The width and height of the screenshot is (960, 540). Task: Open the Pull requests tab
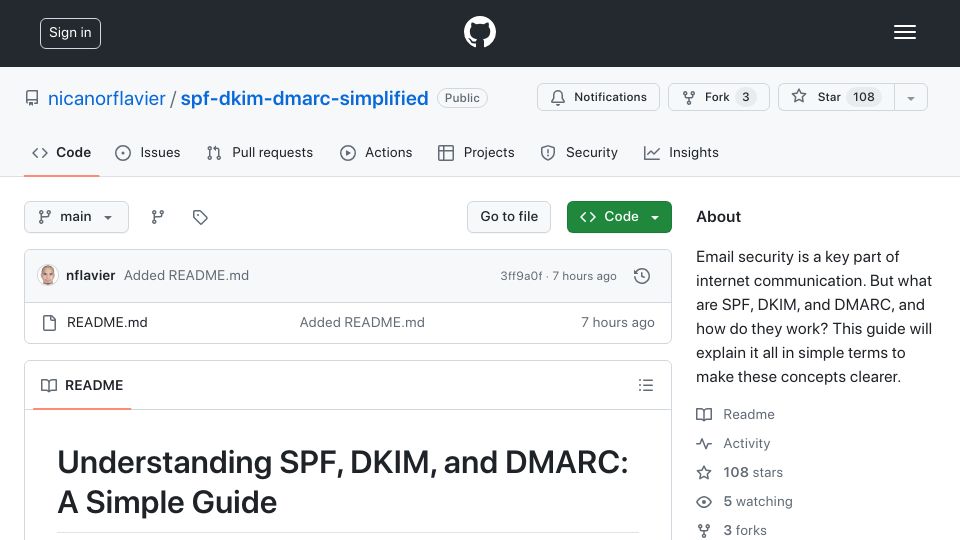coord(260,152)
